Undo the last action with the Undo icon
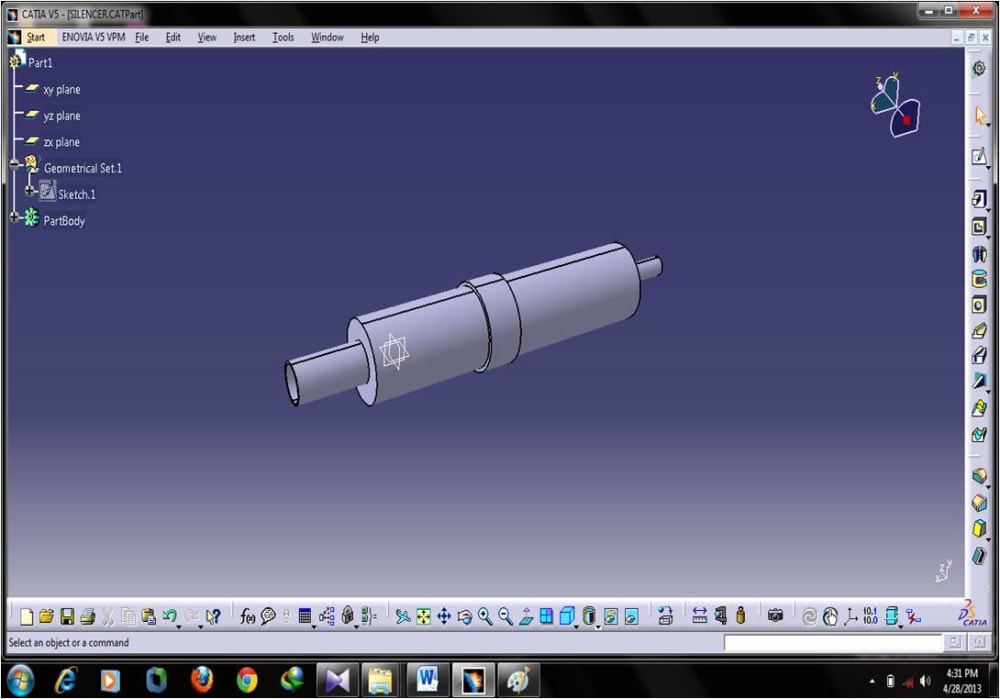Viewport: 1000px width, 699px height. (169, 615)
